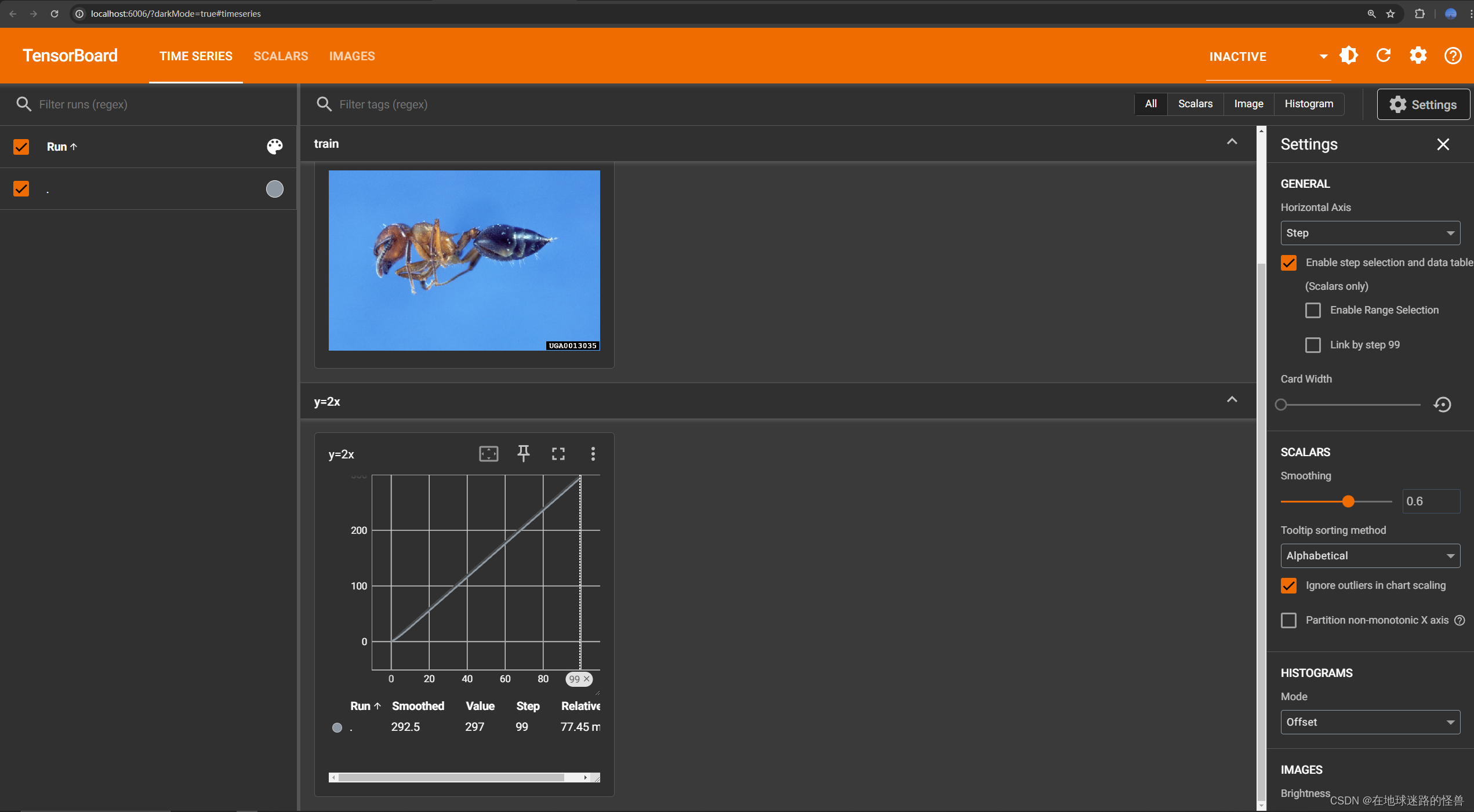This screenshot has width=1474, height=812.
Task: Click the Card Width slider handle
Action: [x=1281, y=405]
